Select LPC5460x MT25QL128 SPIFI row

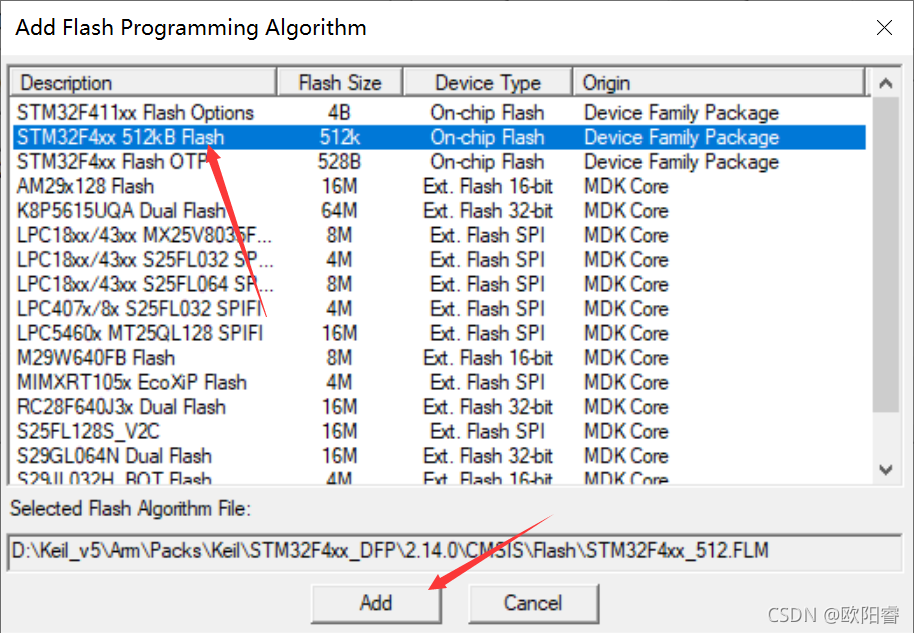point(439,333)
